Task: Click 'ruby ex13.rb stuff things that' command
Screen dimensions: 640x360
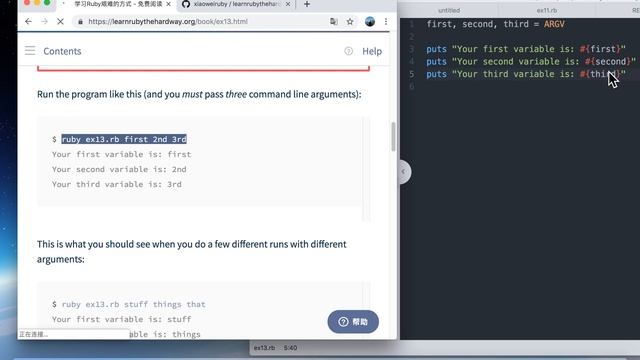Action: (x=133, y=304)
